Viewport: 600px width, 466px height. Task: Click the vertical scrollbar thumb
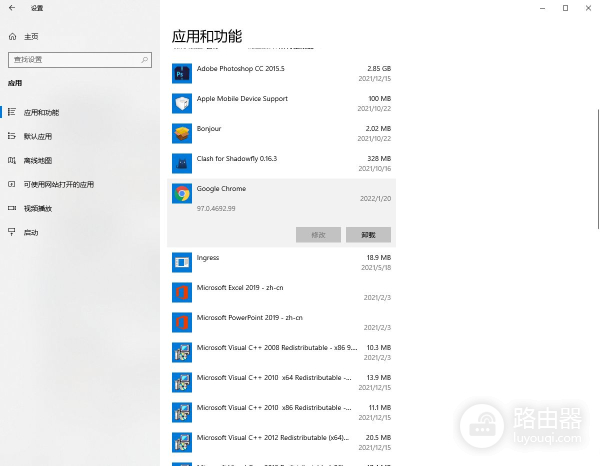point(598,169)
